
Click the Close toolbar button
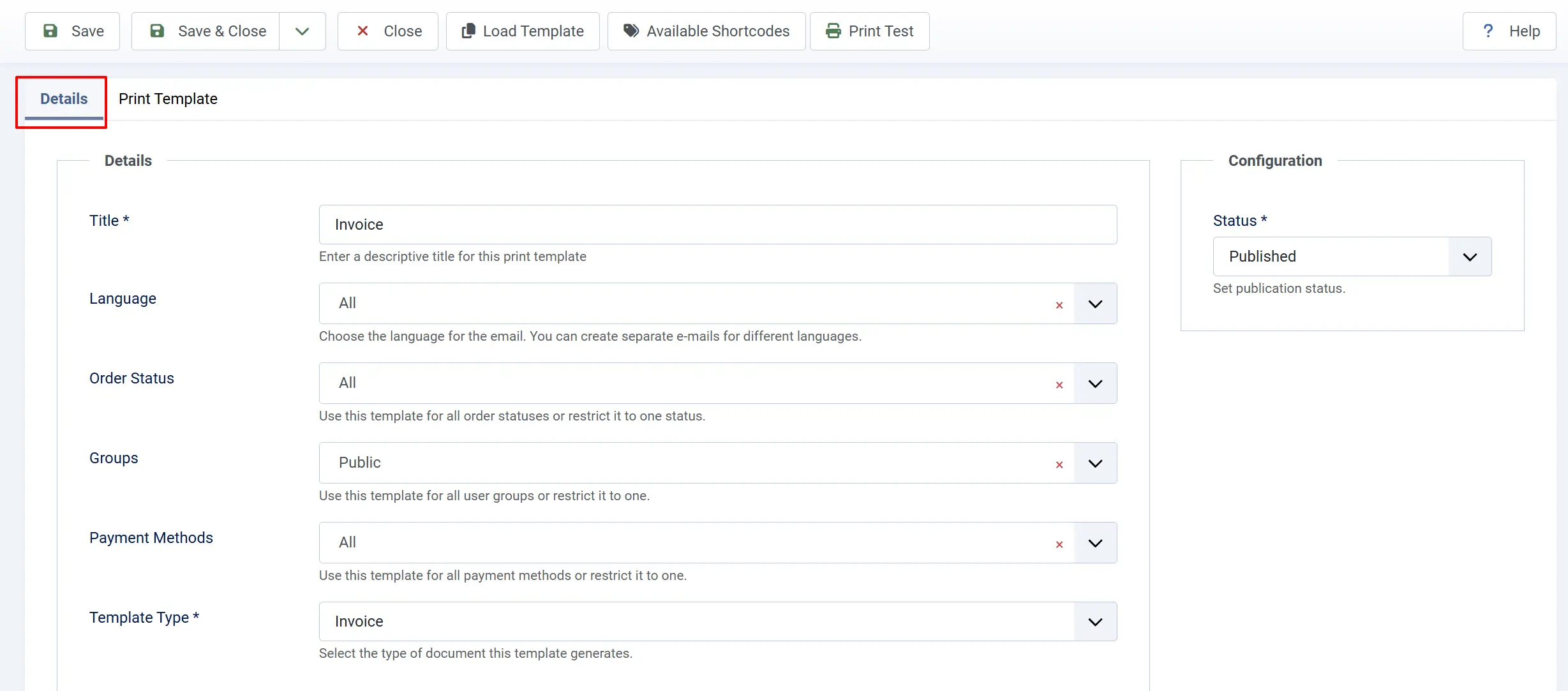pos(388,31)
